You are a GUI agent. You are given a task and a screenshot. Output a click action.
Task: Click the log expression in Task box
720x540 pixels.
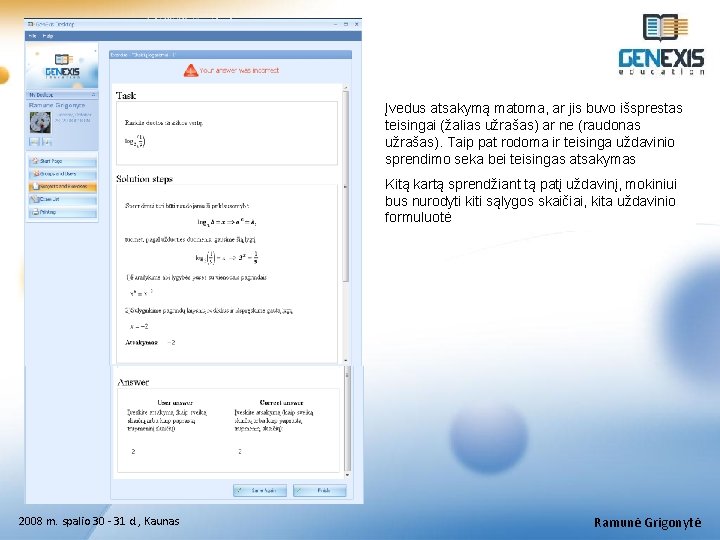[135, 141]
